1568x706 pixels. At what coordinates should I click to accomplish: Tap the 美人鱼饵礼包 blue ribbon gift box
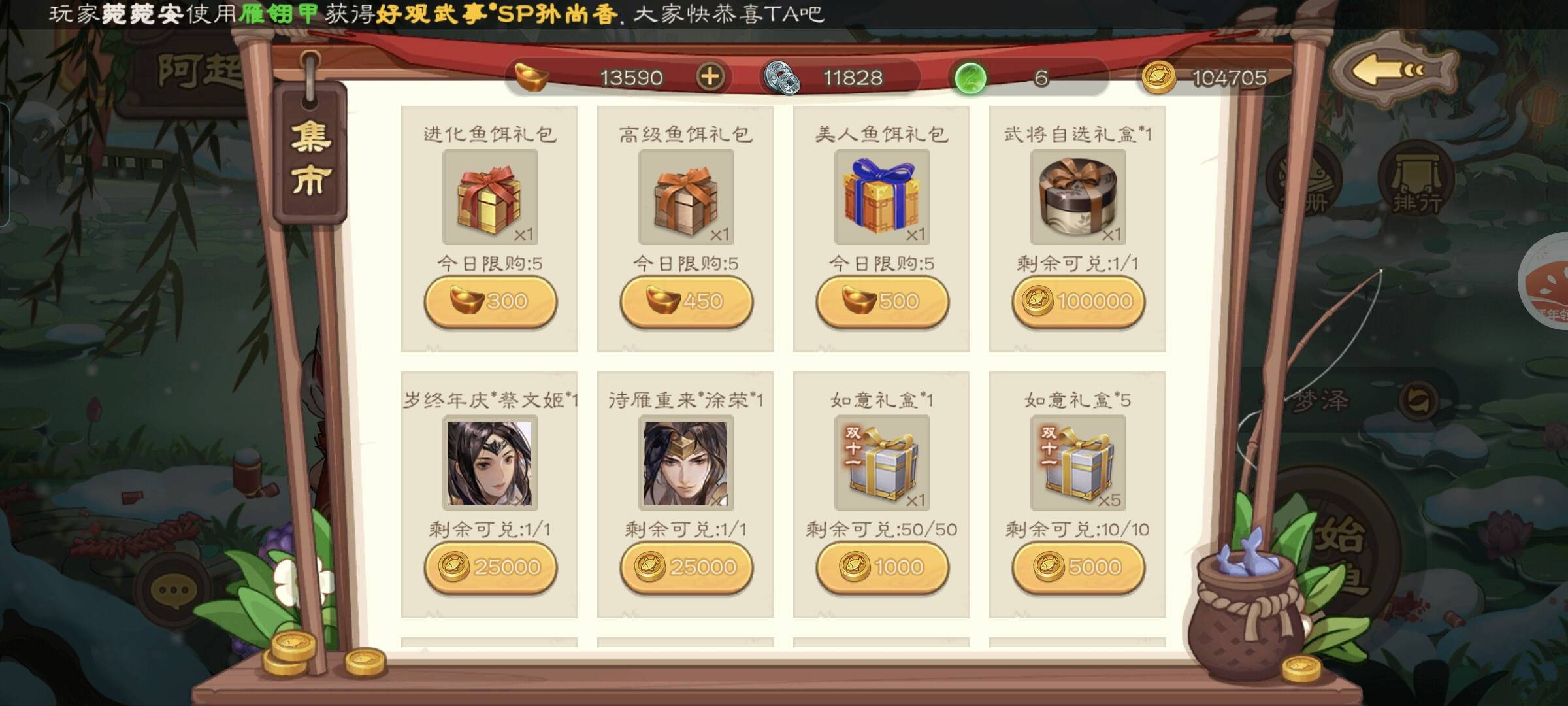(882, 197)
